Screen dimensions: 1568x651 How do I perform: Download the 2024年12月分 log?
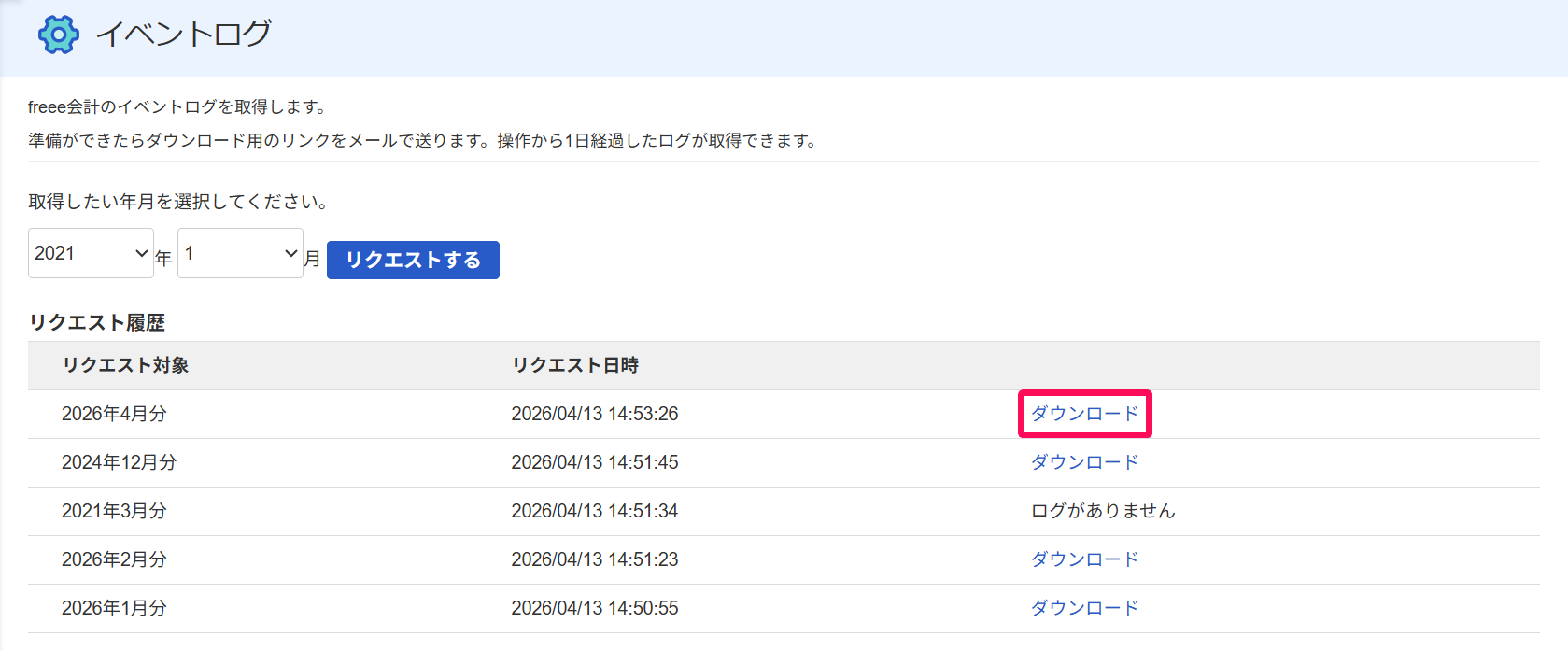point(1084,462)
